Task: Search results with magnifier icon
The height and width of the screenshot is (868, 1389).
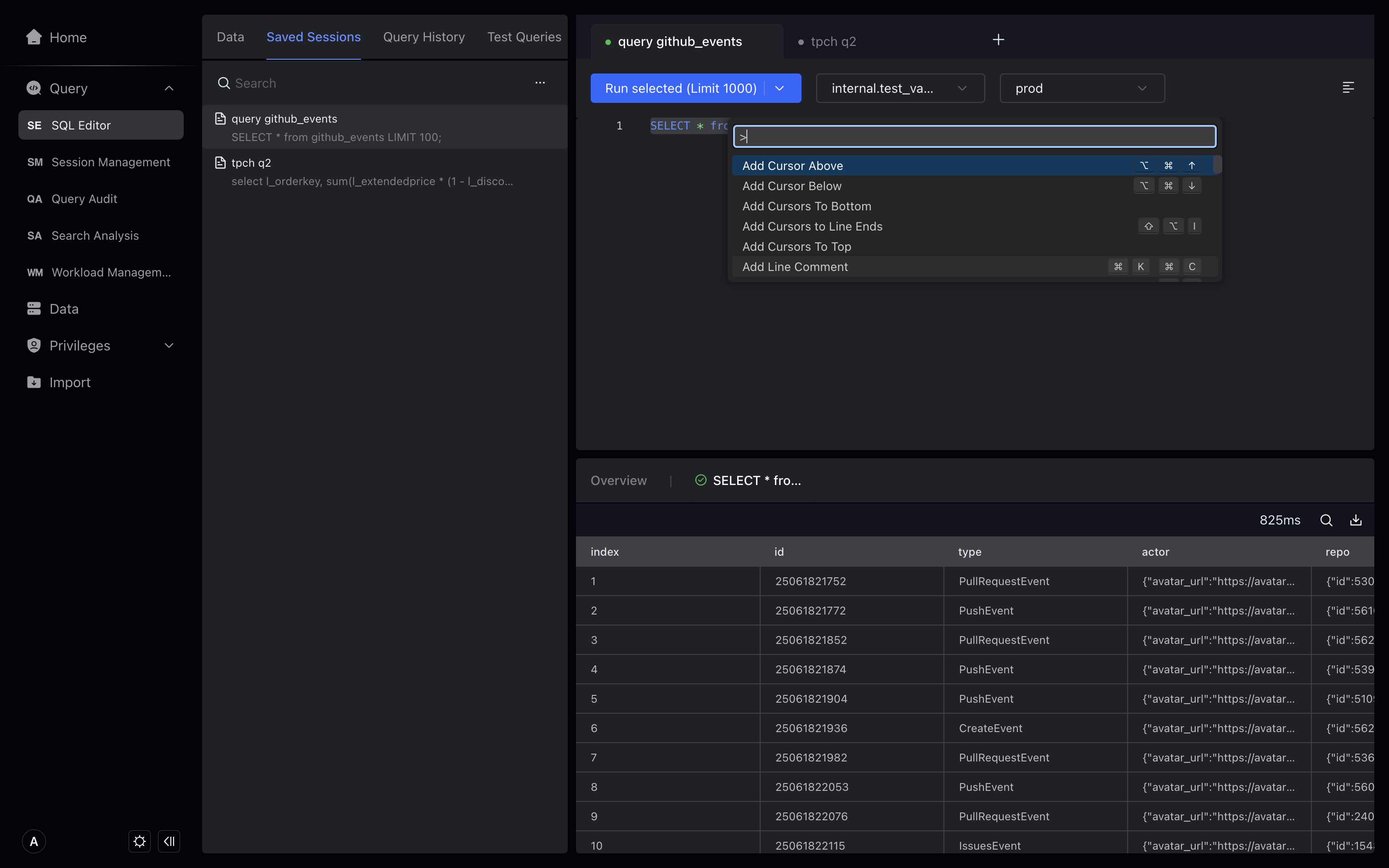Action: tap(1326, 520)
